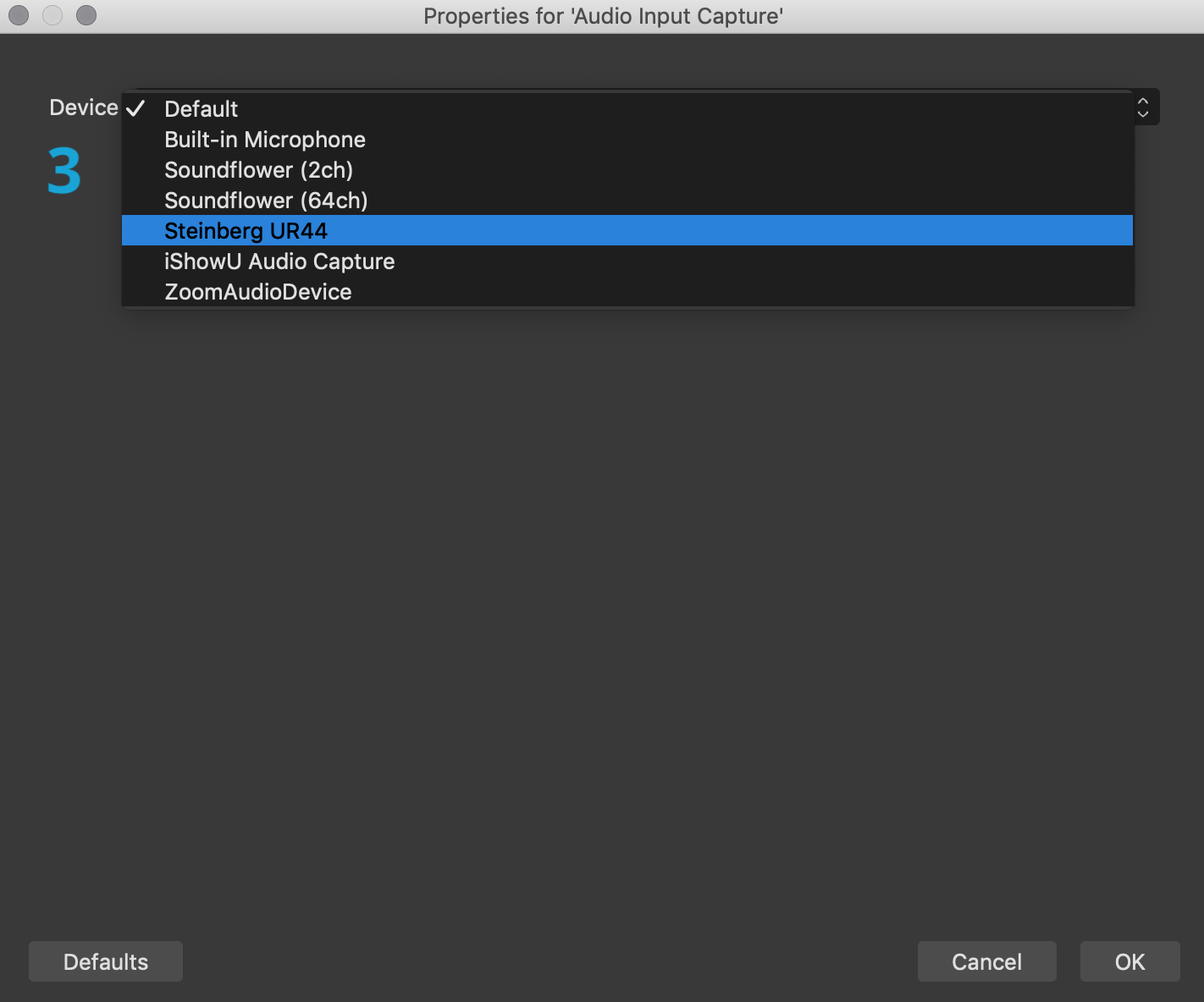Click the Device dropdown up-down arrows
1204x1002 pixels.
[1143, 107]
